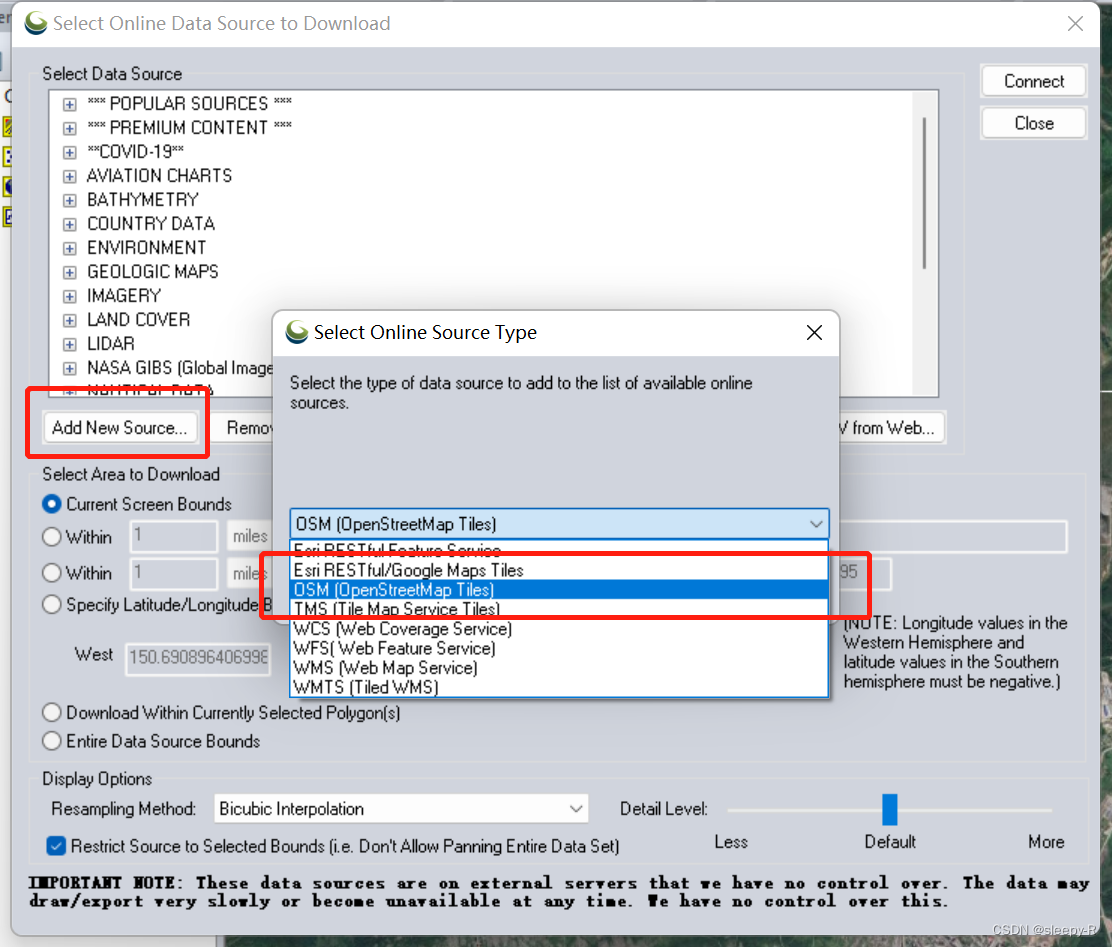Choose WMTS (Tiled WMS) option

[x=559, y=687]
